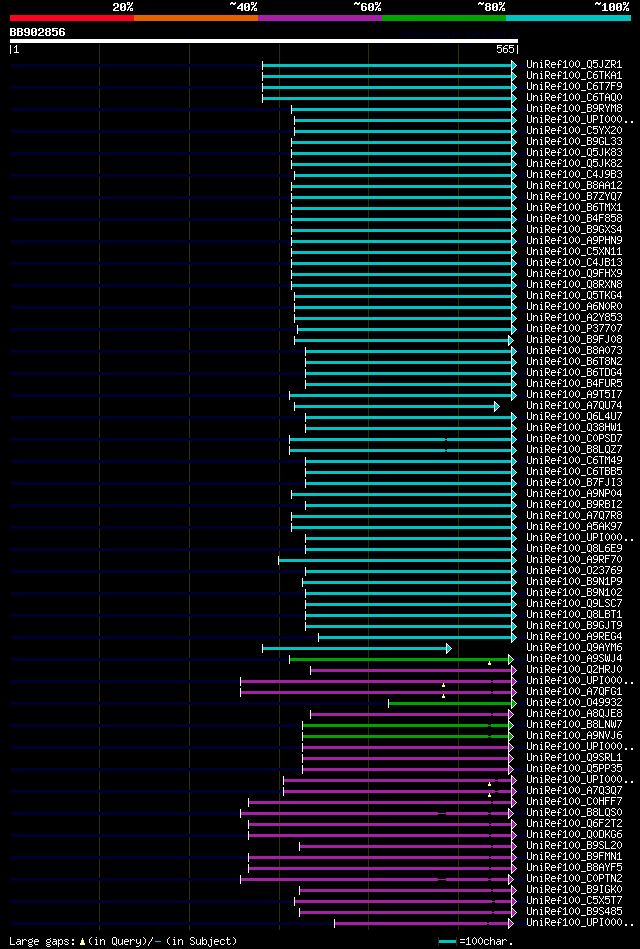Screen dimensions: 640x949
Task: Click the purple alignment bar for A7Q3Q7
Action: point(400,791)
